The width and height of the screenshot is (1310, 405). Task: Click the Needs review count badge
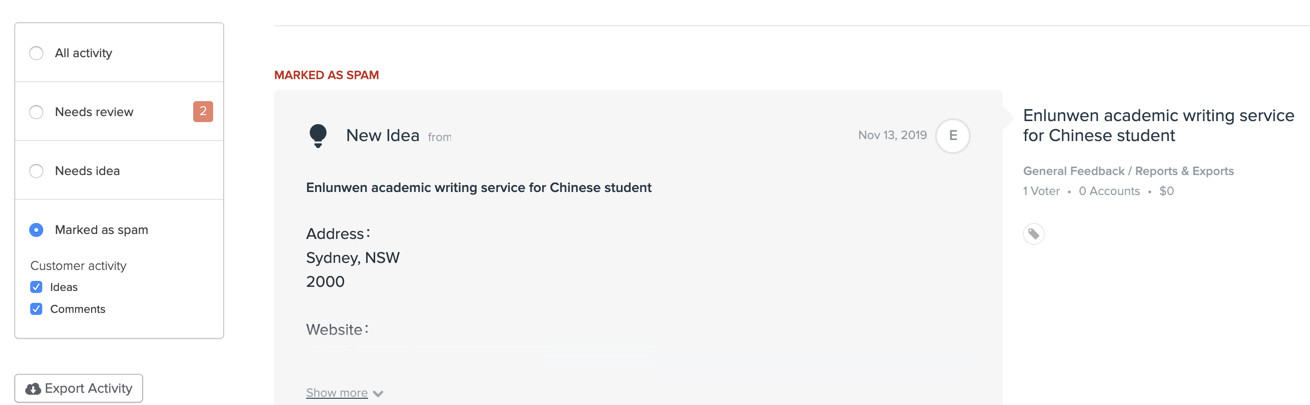(x=203, y=111)
